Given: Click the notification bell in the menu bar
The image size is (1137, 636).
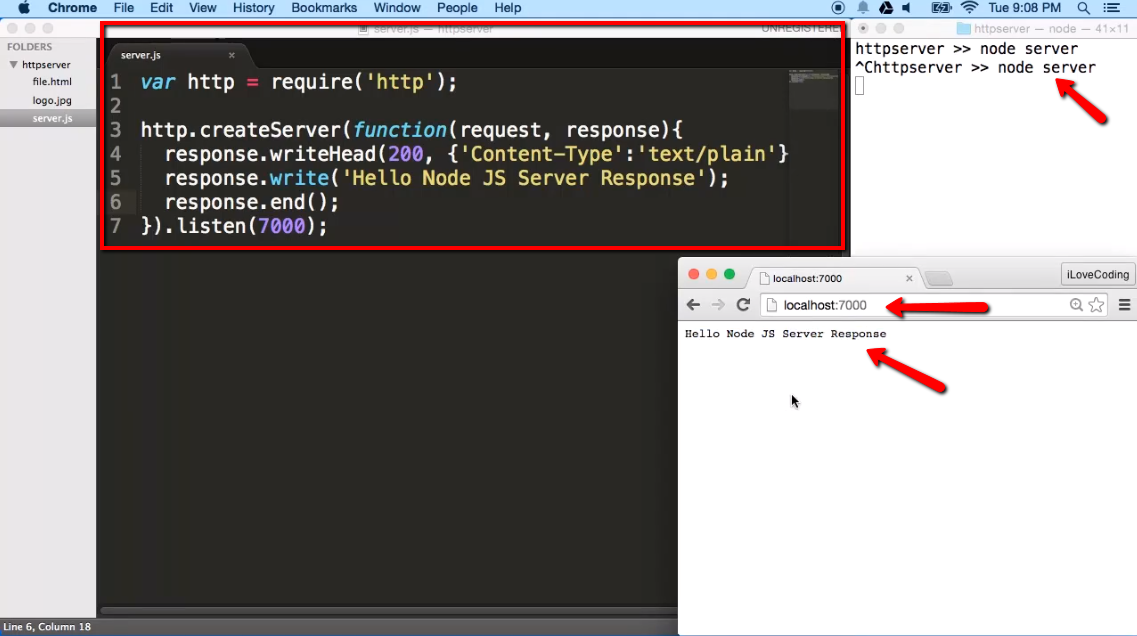Looking at the screenshot, I should (x=862, y=8).
